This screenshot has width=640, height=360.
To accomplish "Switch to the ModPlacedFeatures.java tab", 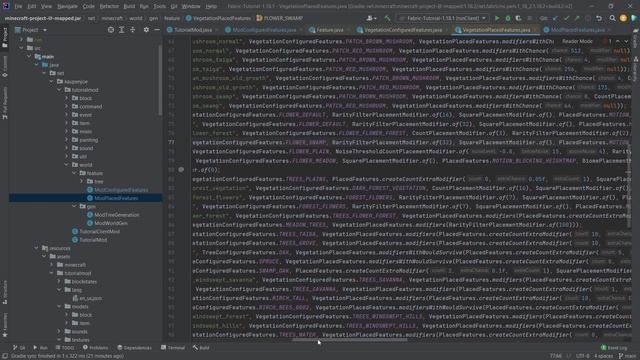I will [578, 30].
